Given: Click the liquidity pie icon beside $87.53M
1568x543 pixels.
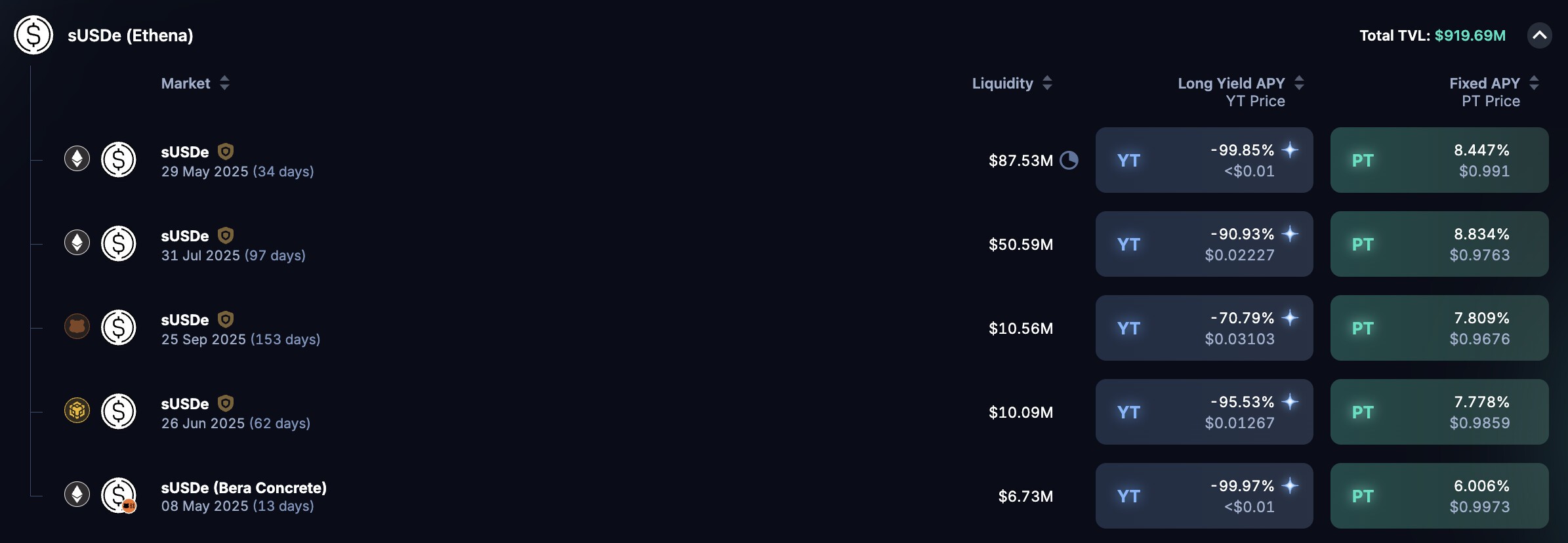Looking at the screenshot, I should (x=1069, y=160).
